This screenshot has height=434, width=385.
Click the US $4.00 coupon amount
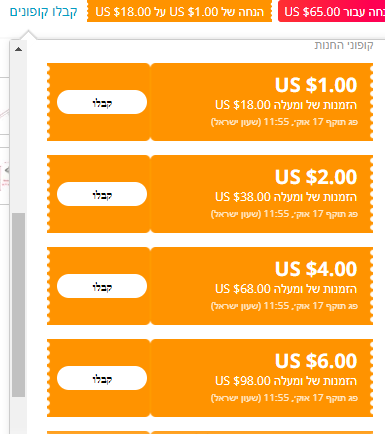point(316,269)
